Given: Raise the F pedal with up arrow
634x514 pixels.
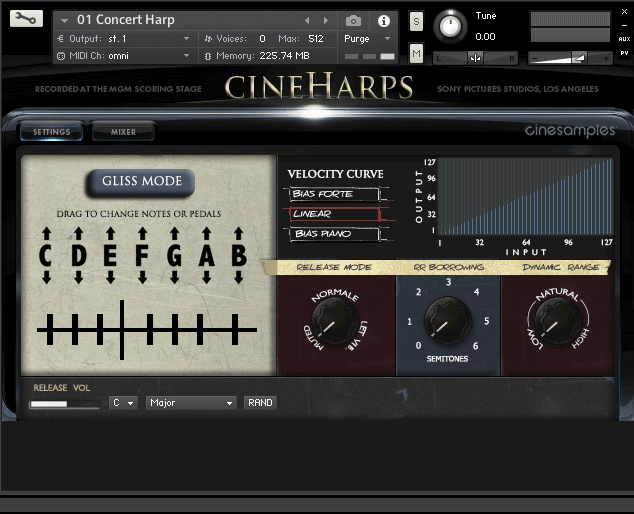Looking at the screenshot, I should tap(142, 233).
